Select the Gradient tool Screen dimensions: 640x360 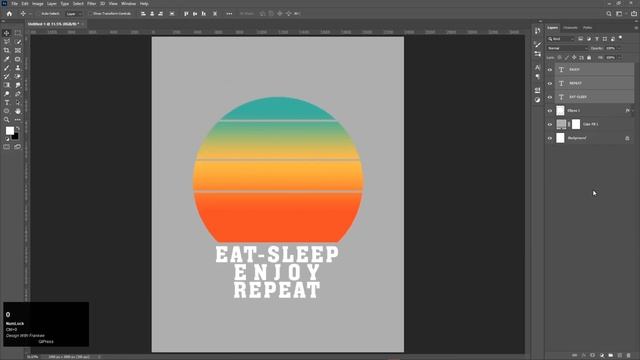[x=7, y=85]
